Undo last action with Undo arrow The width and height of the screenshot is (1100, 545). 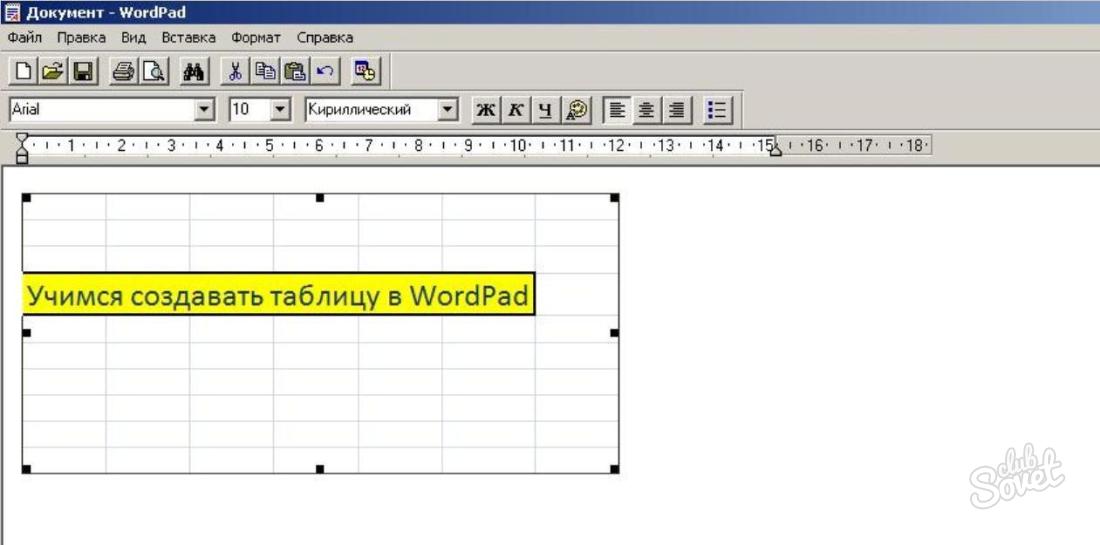point(325,72)
